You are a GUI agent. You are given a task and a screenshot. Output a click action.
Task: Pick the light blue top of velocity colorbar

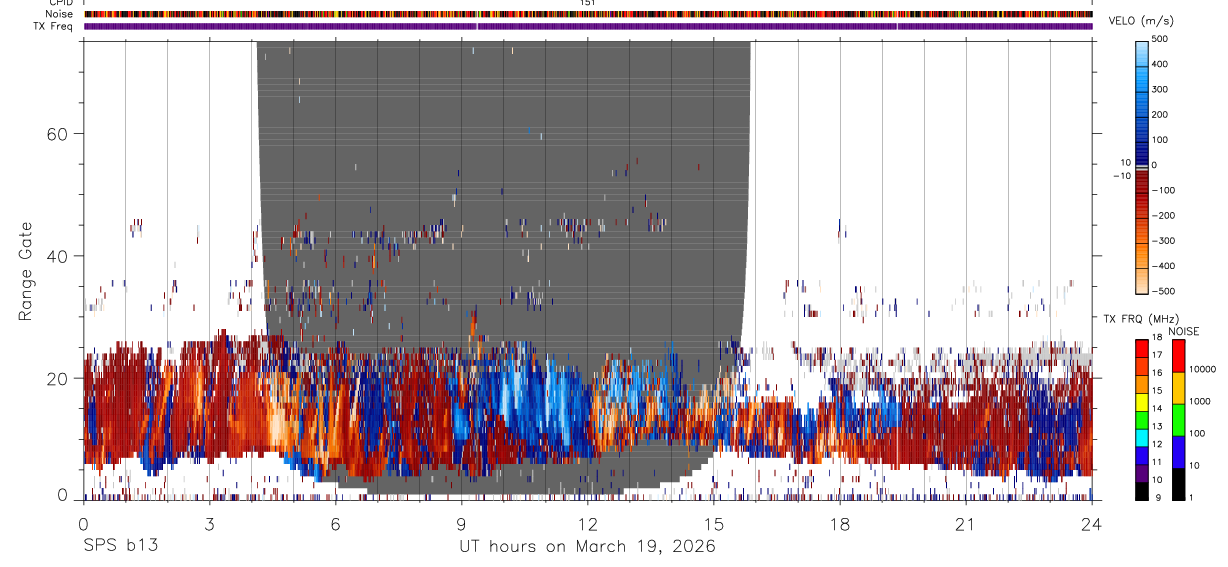[1141, 52]
